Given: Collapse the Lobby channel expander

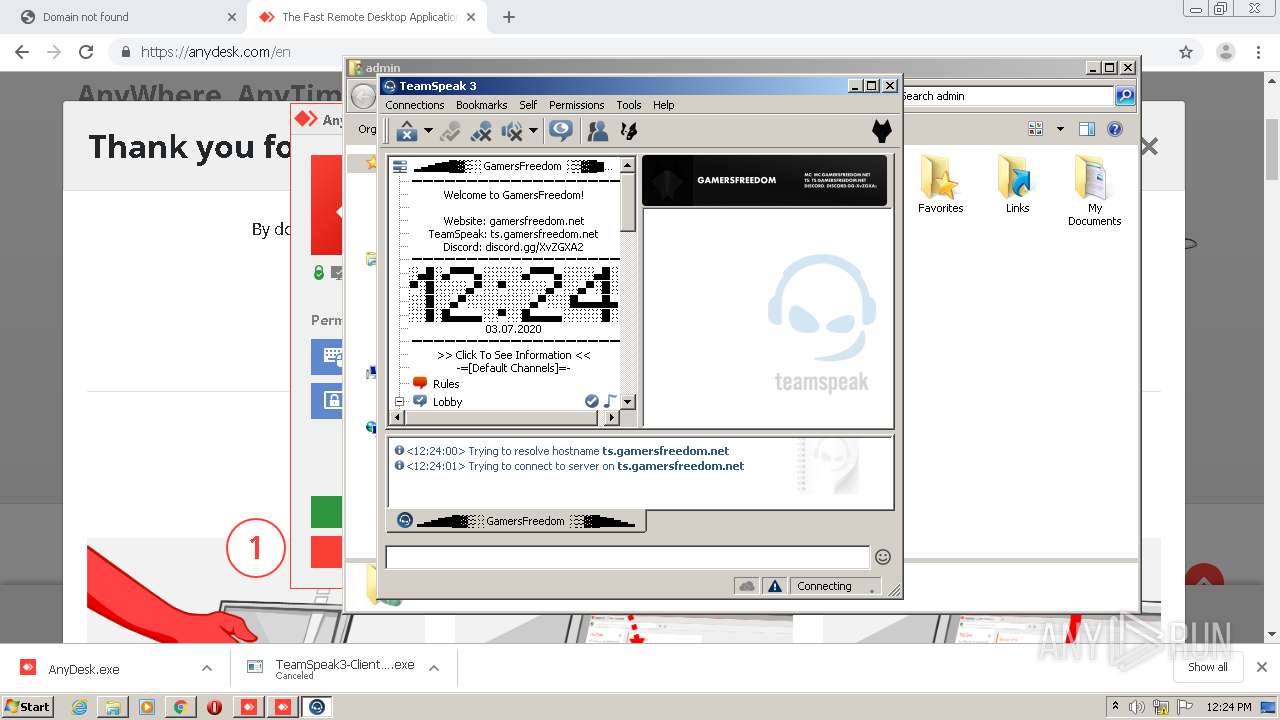Looking at the screenshot, I should (399, 402).
